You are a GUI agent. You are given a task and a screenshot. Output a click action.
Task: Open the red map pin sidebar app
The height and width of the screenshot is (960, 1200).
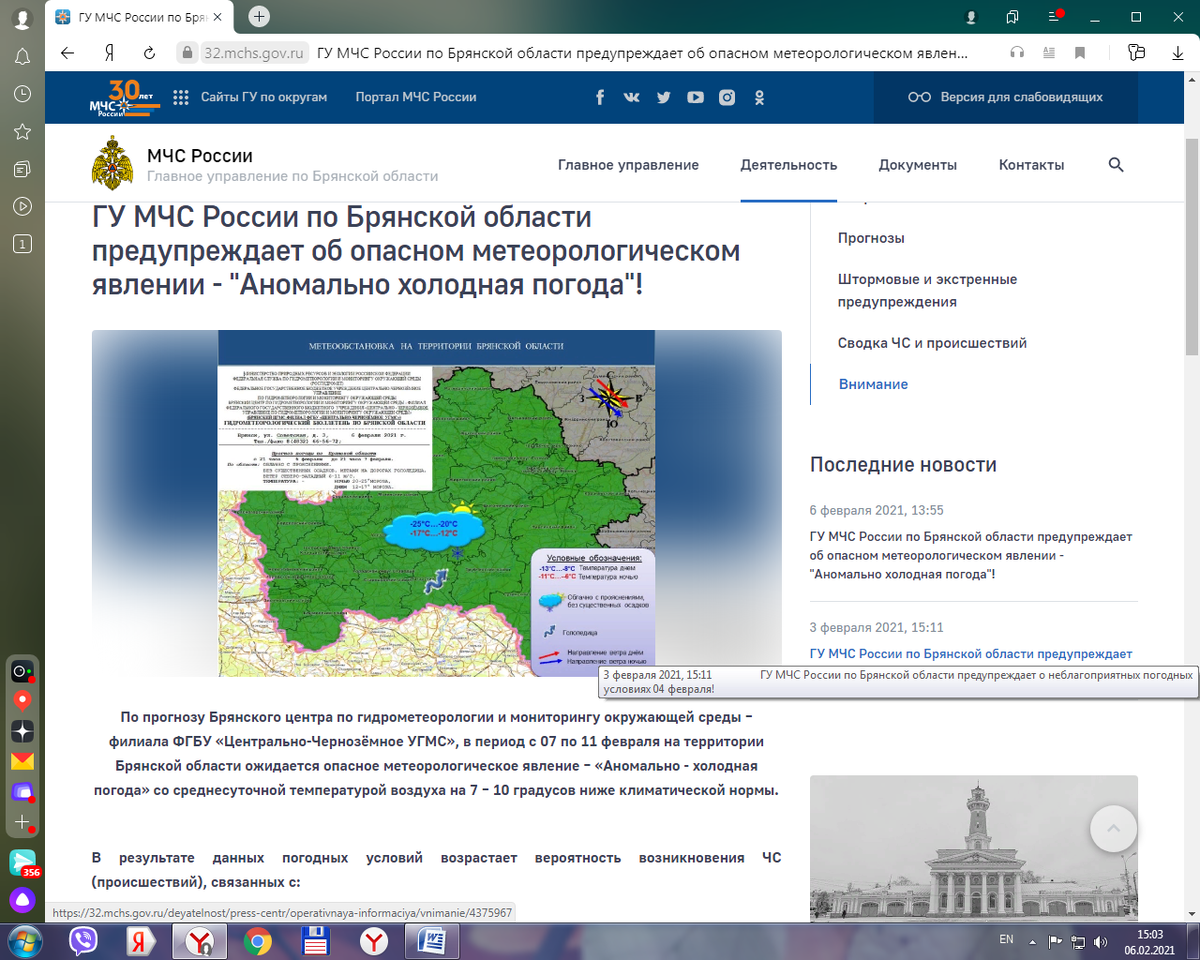click(22, 701)
